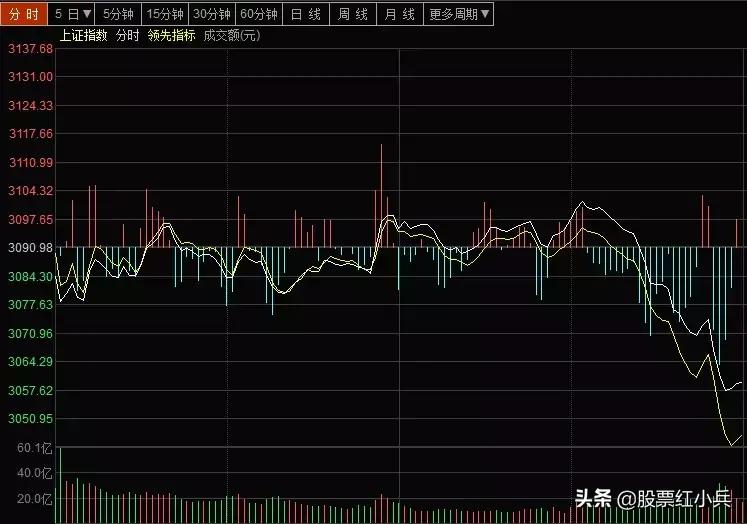Click the 3110.99 price axis label

click(30, 162)
